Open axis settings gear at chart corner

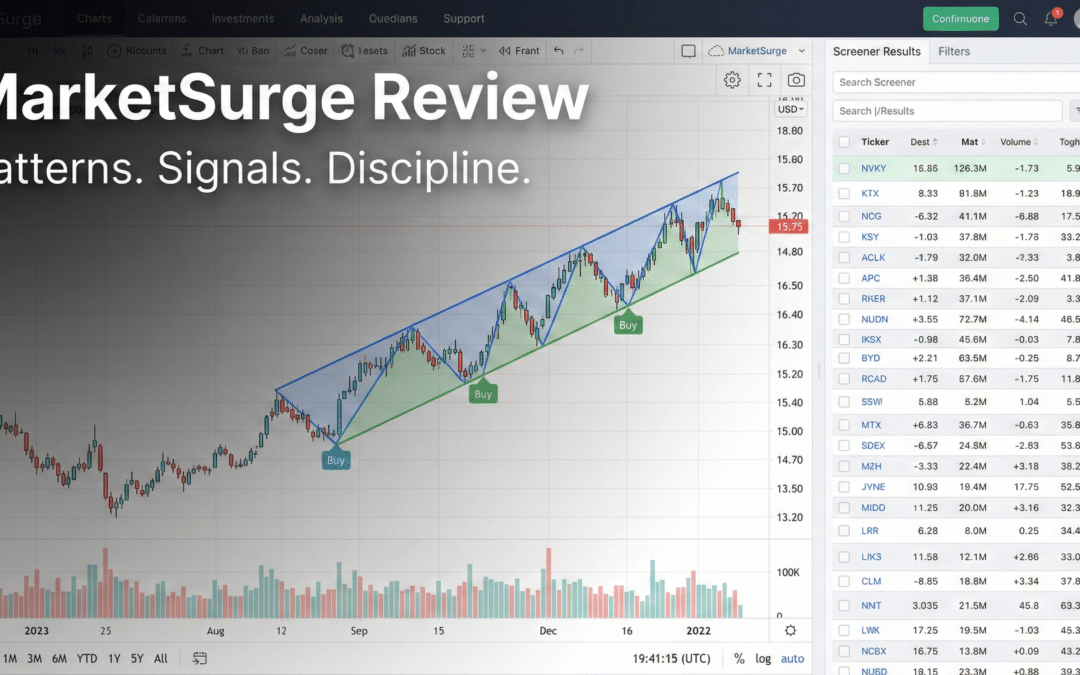(790, 630)
